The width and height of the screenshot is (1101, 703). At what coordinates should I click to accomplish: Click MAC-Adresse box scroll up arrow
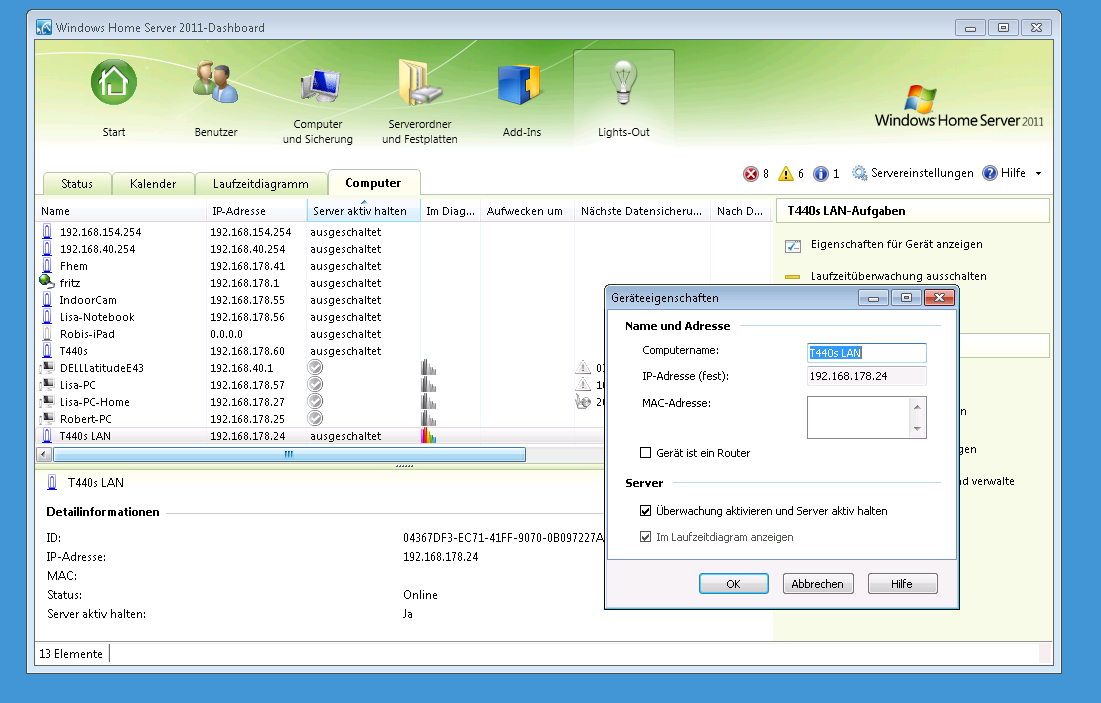pos(917,407)
